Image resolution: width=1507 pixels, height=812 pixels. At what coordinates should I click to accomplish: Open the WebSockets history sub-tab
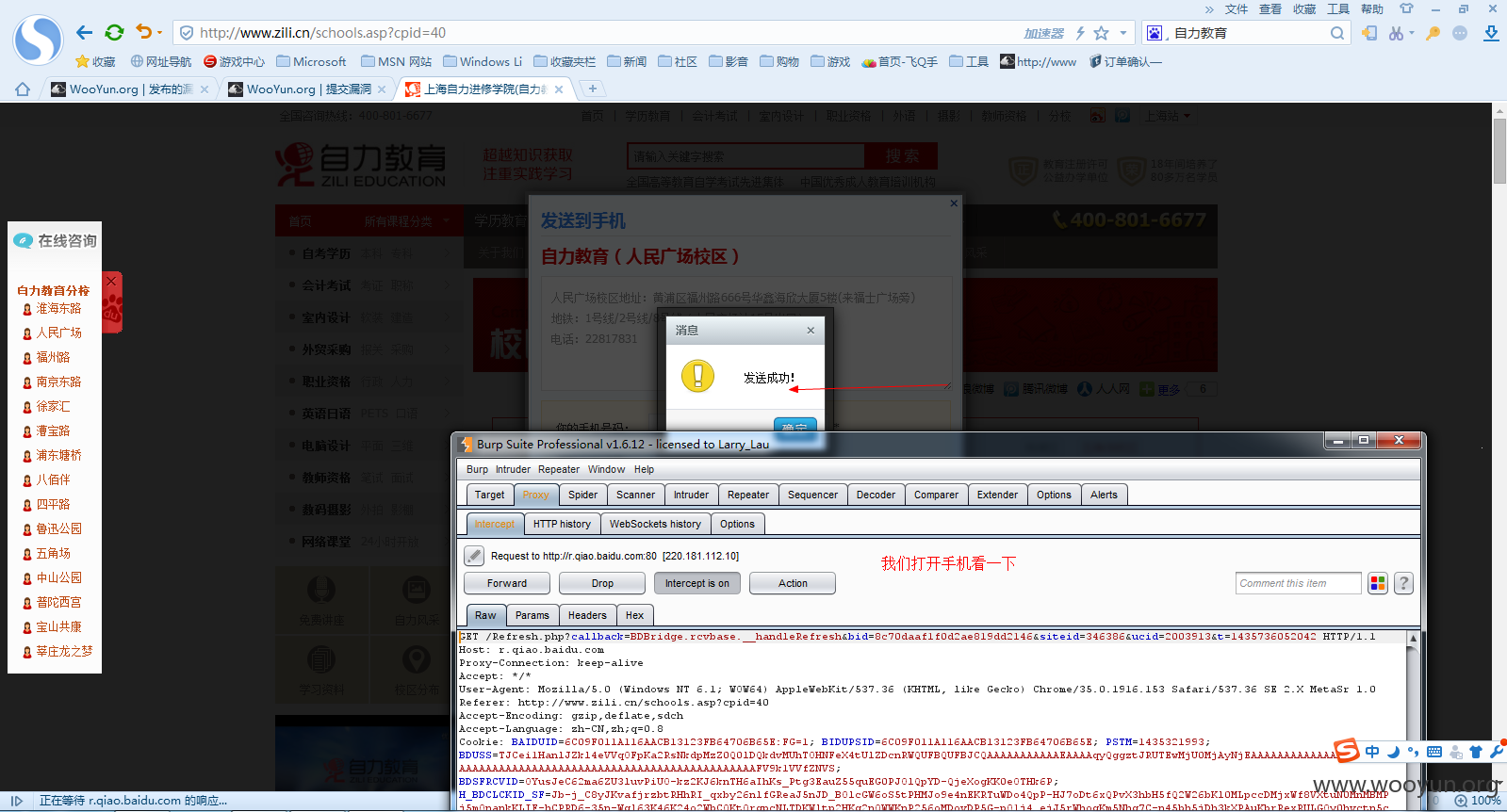point(655,524)
